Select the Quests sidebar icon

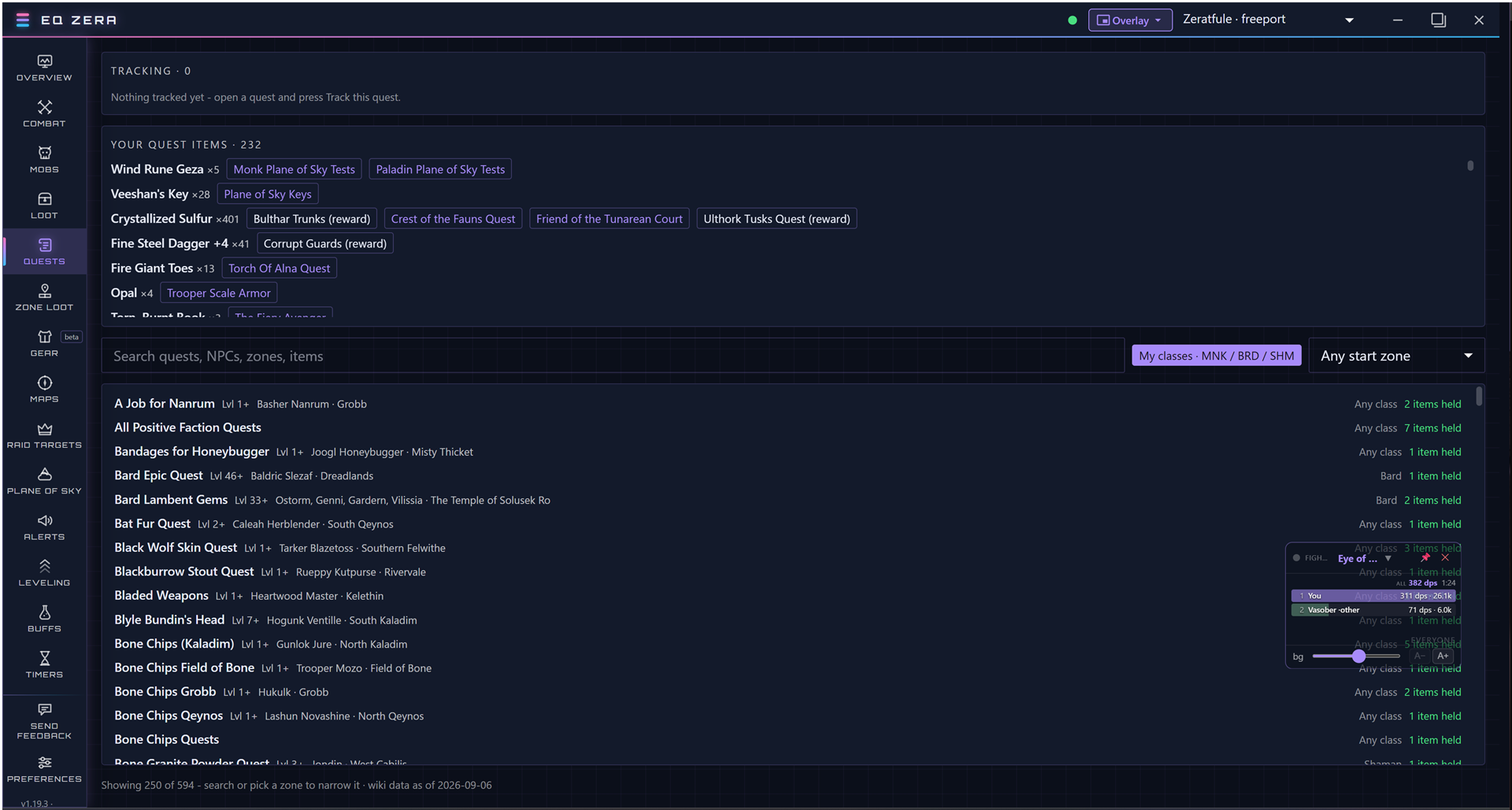44,251
